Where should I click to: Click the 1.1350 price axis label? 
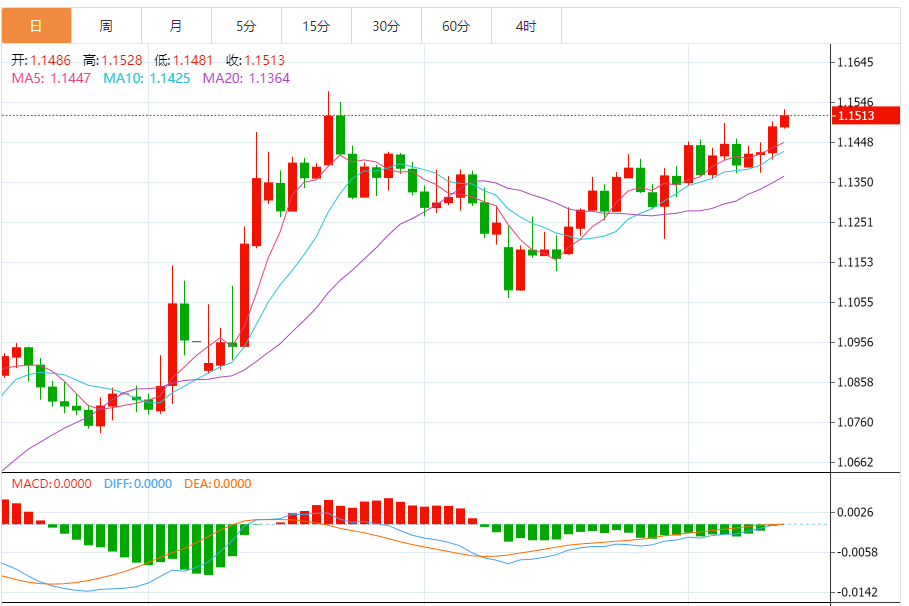(855, 182)
